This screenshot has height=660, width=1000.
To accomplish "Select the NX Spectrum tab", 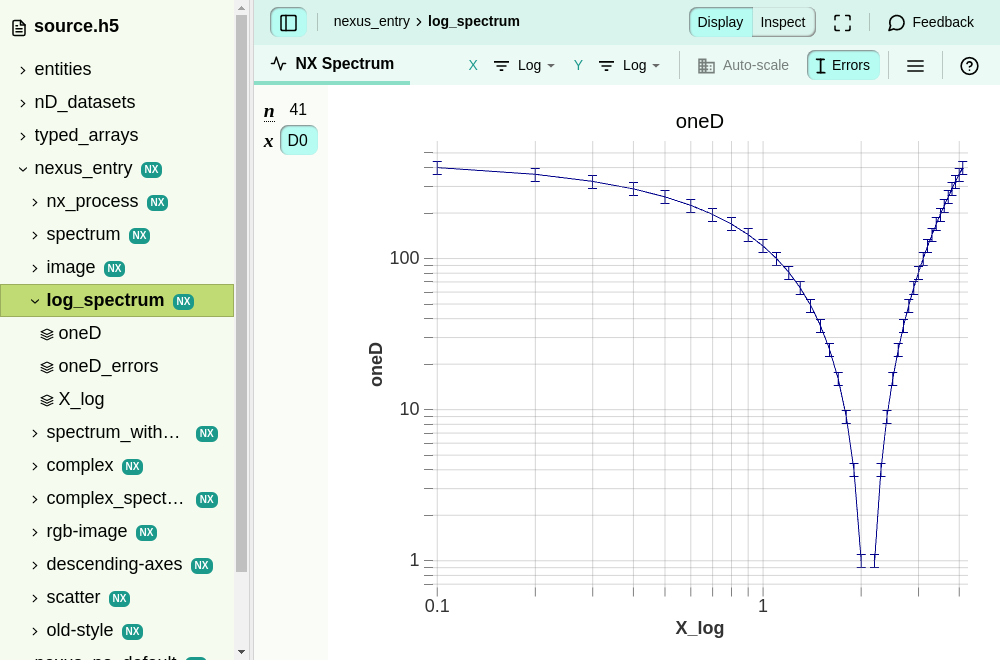I will point(332,64).
